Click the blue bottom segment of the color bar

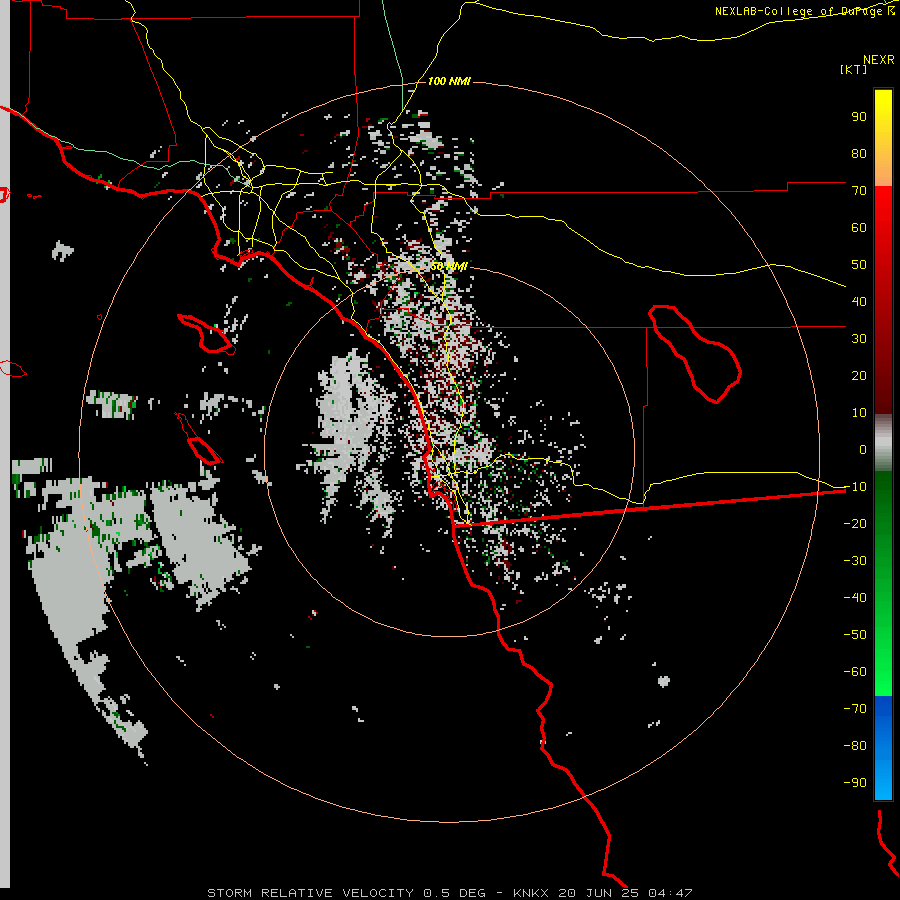click(883, 747)
